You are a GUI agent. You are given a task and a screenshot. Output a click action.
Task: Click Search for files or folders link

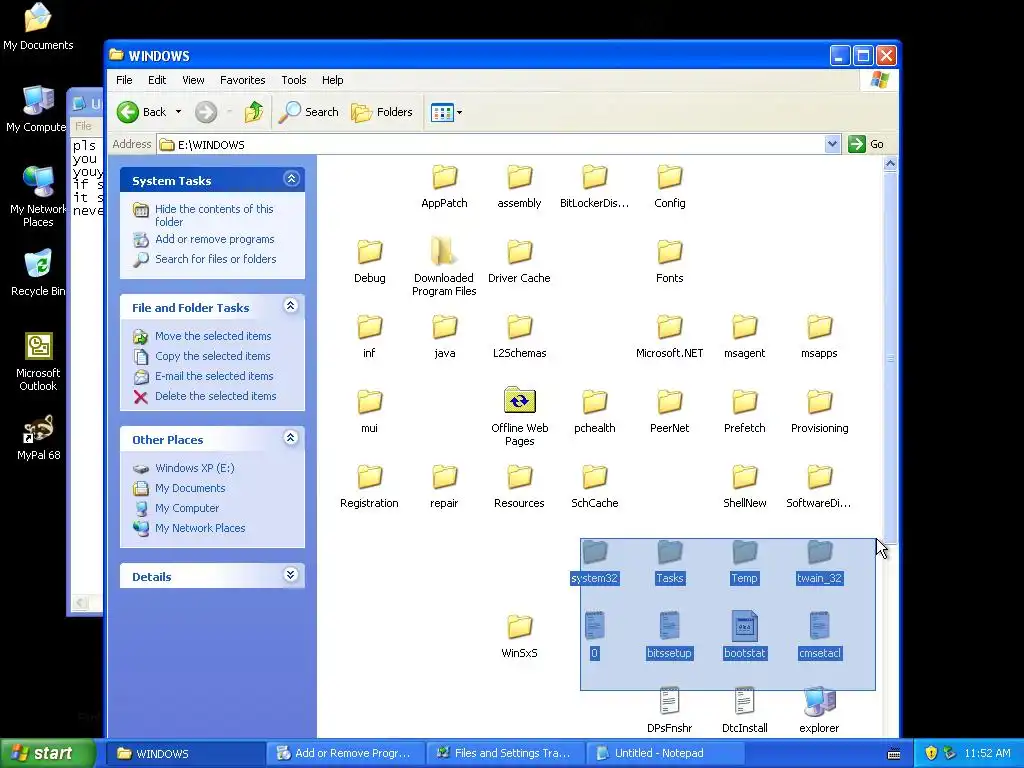(216, 259)
